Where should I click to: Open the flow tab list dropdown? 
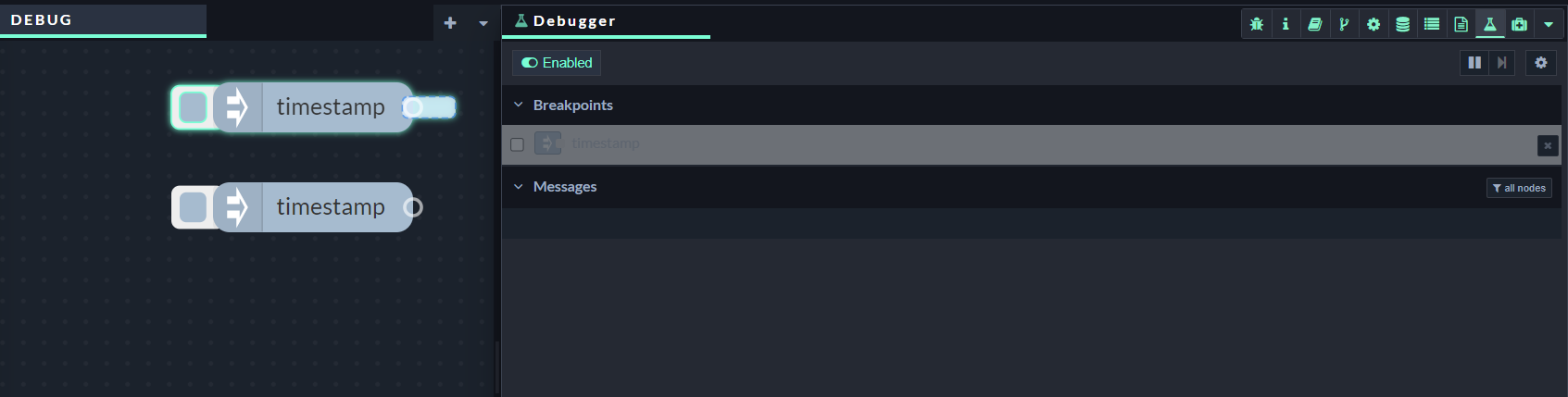pos(483,23)
